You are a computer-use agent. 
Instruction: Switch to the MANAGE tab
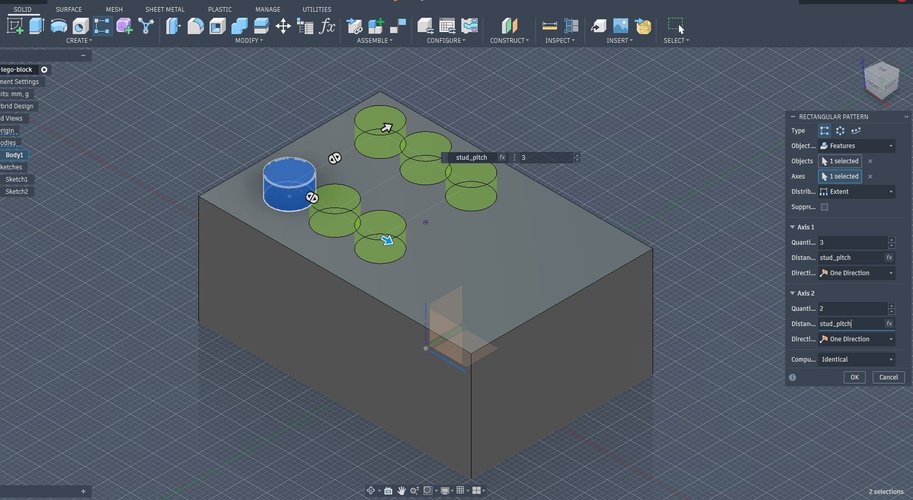[x=267, y=9]
